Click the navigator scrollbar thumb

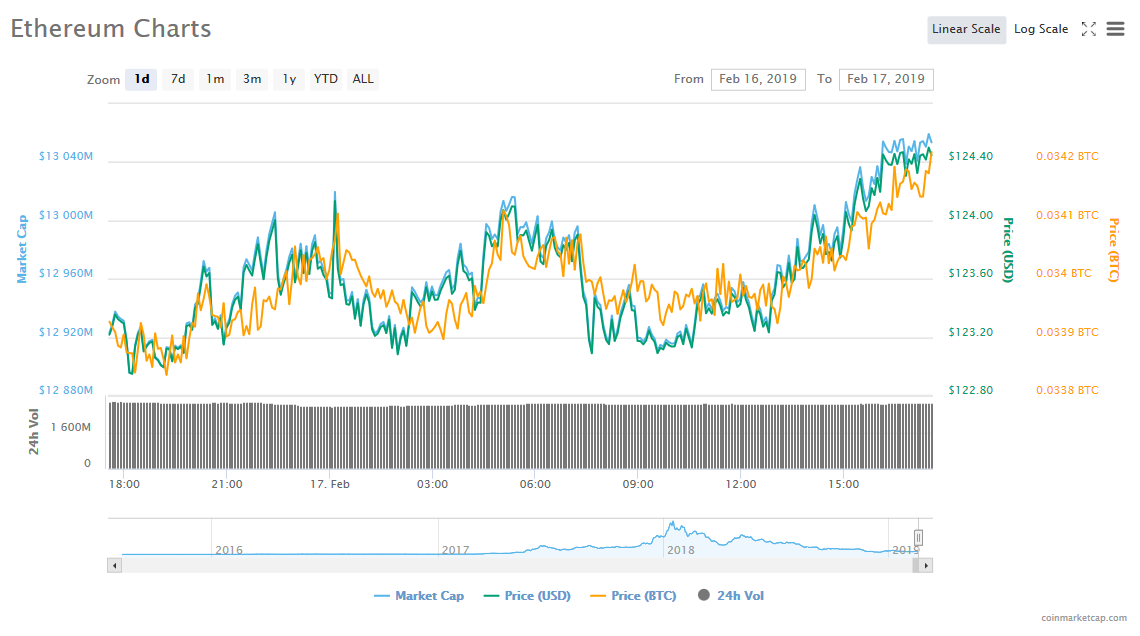click(x=915, y=565)
